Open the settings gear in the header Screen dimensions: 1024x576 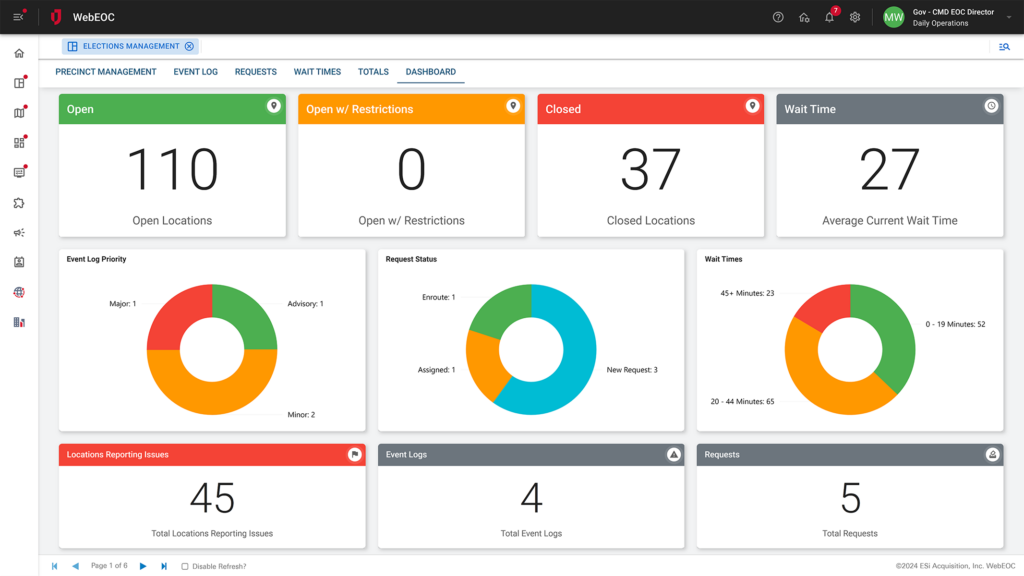click(855, 17)
